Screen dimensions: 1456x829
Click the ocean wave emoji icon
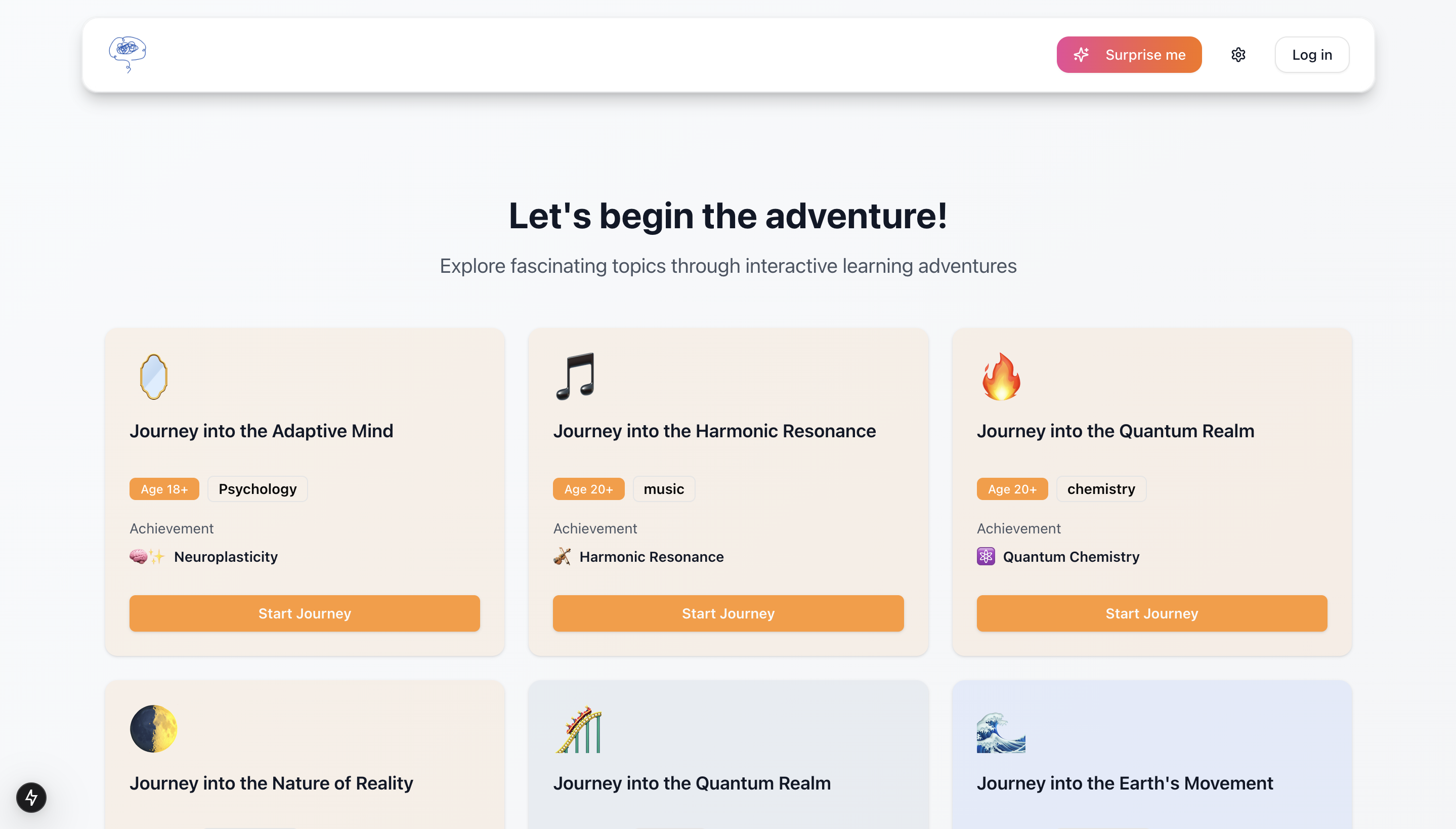pyautogui.click(x=1001, y=732)
